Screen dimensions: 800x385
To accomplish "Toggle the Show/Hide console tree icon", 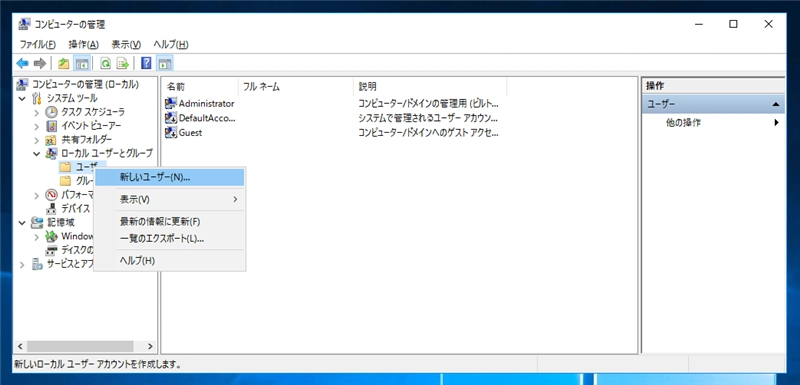I will click(82, 63).
